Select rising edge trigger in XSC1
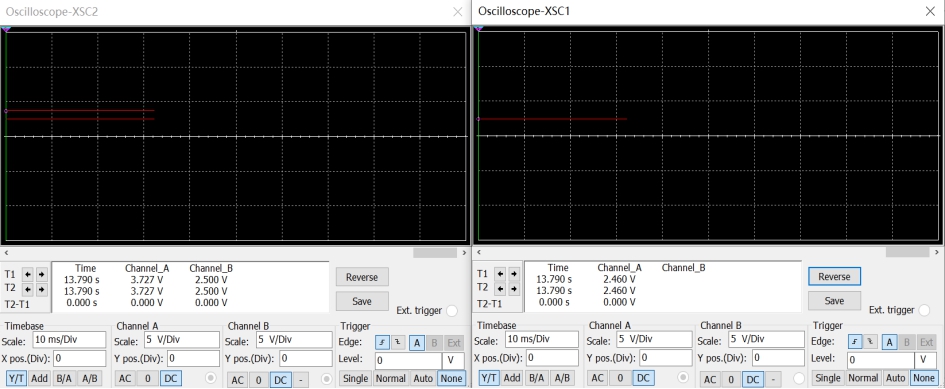Image resolution: width=945 pixels, height=389 pixels. [855, 342]
